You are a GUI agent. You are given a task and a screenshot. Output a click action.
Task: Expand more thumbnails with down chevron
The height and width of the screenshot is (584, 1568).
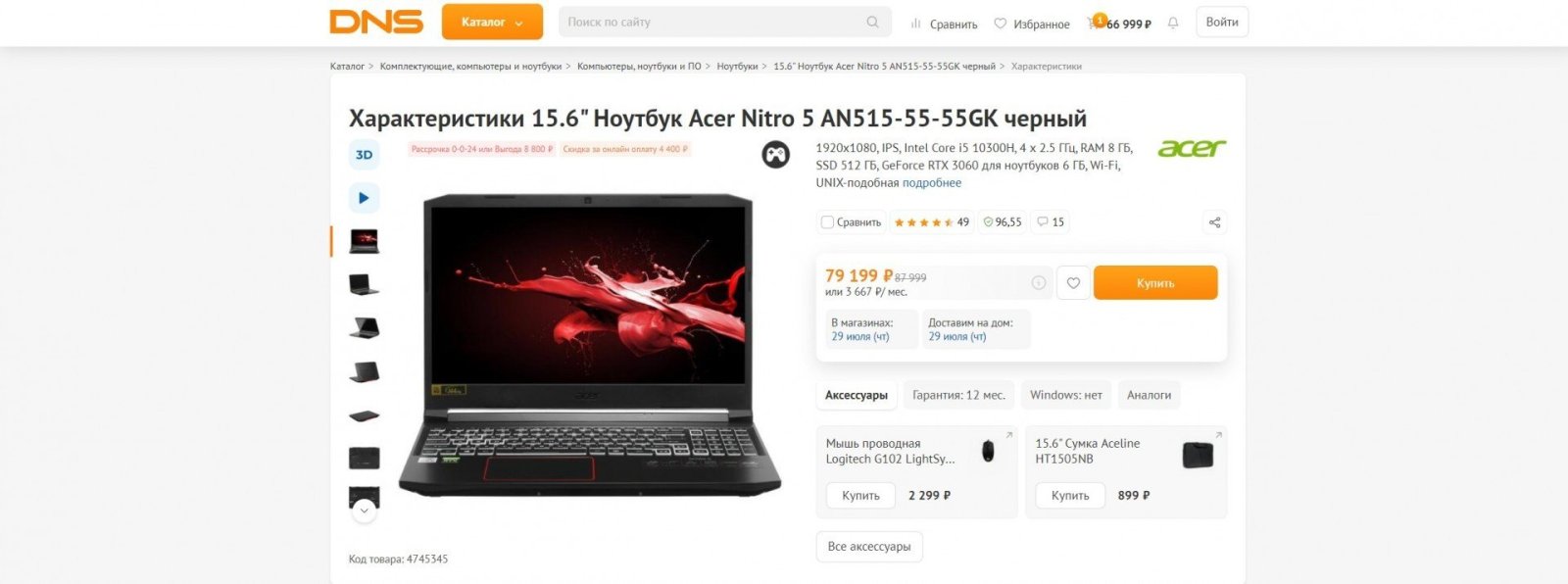[x=364, y=511]
